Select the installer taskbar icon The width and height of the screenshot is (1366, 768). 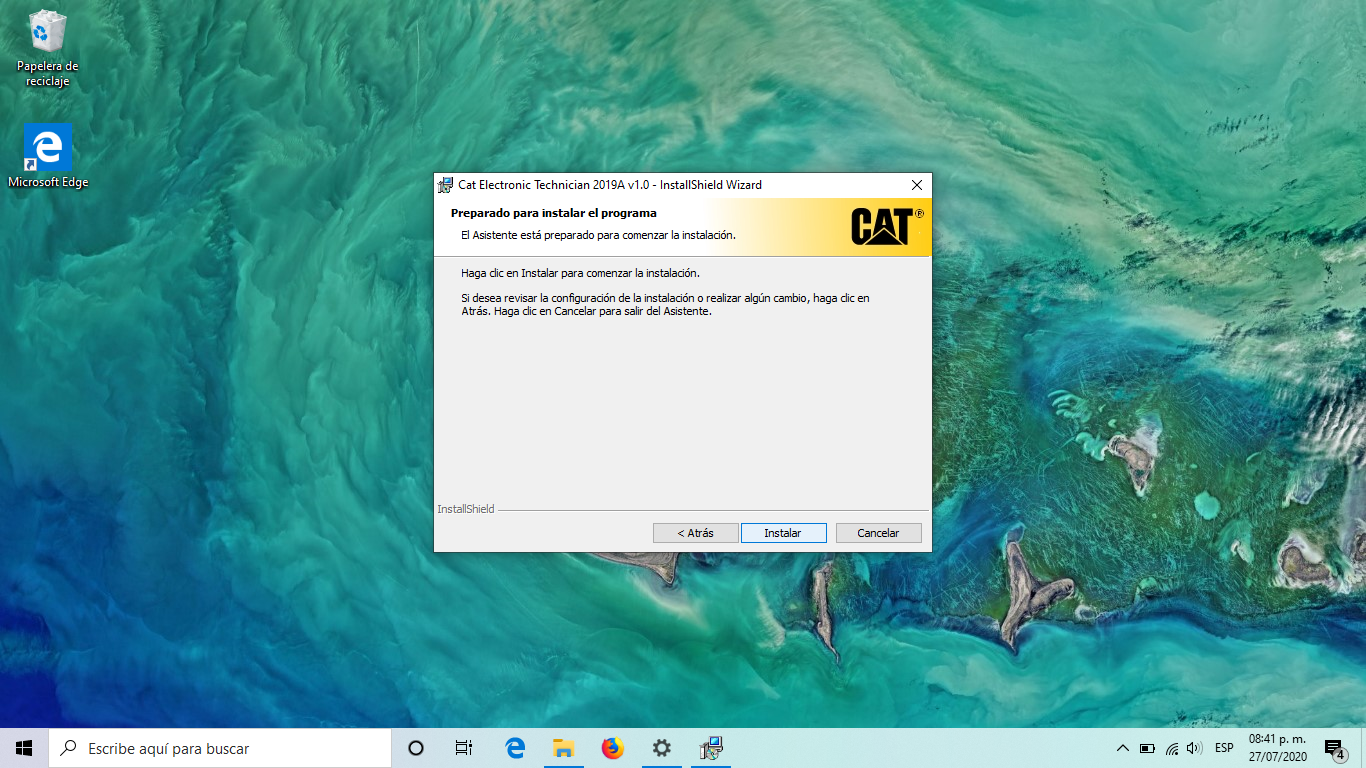coord(711,748)
